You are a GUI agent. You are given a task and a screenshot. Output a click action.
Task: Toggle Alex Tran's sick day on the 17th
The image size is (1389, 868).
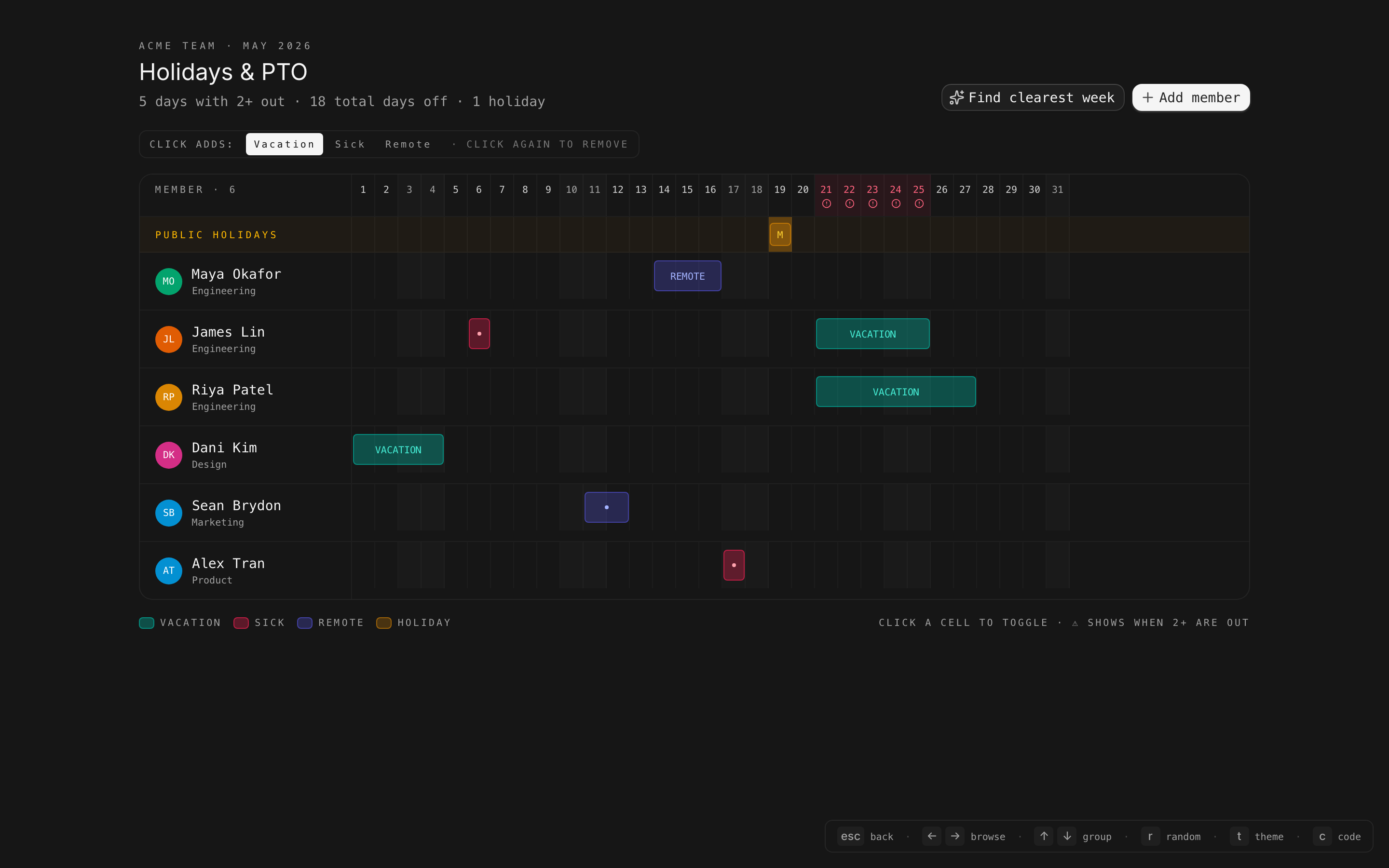[734, 565]
